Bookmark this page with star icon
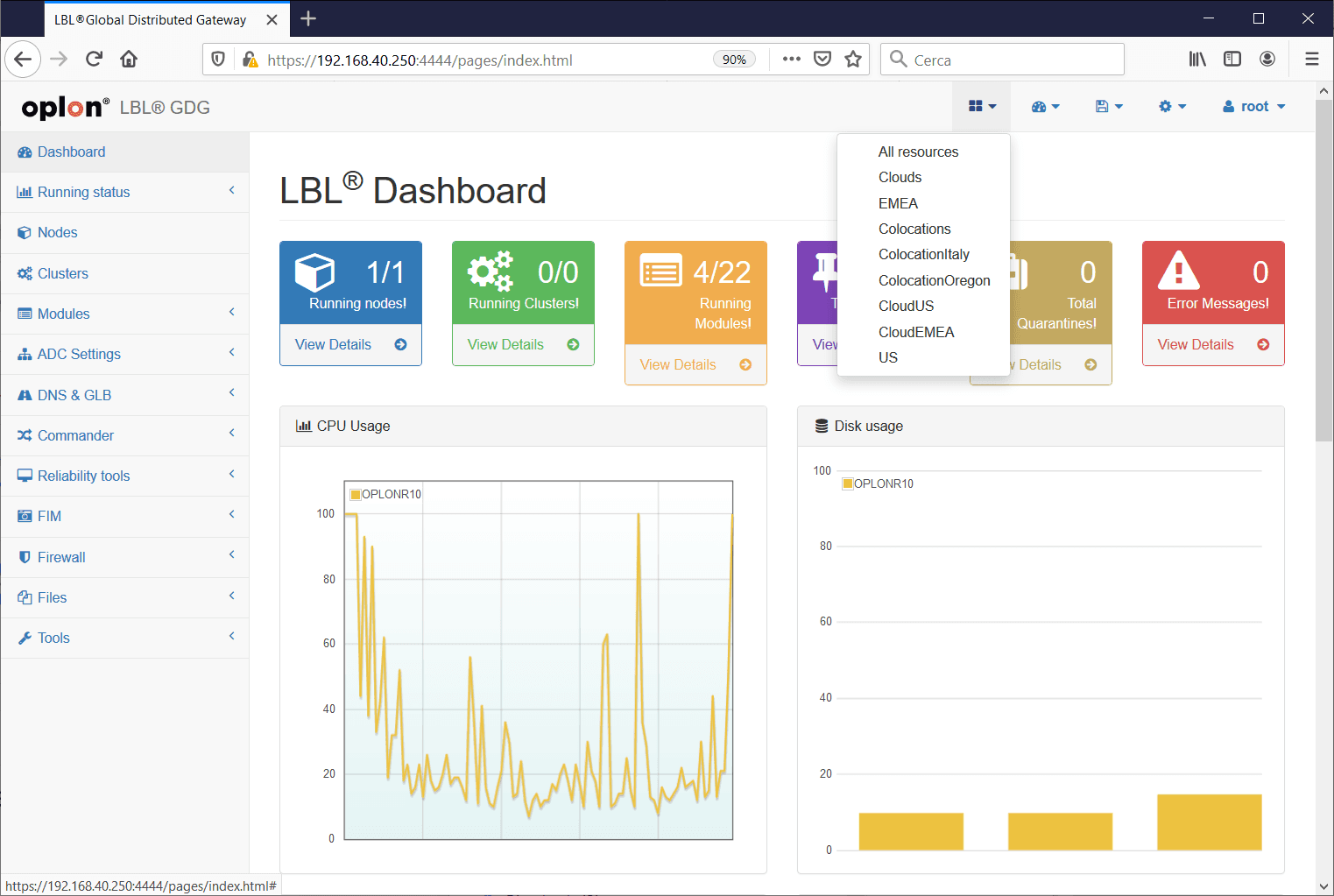This screenshot has width=1334, height=896. click(853, 59)
